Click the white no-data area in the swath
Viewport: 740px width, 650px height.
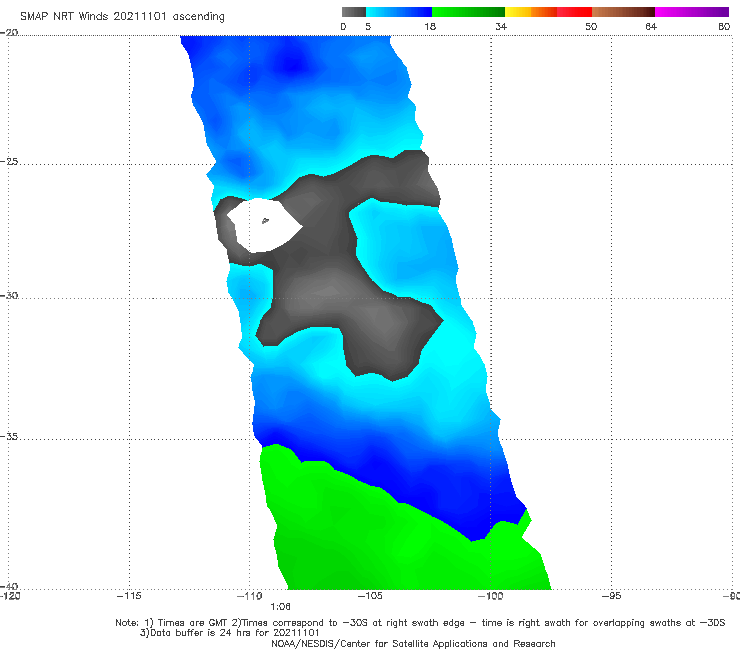point(264,225)
